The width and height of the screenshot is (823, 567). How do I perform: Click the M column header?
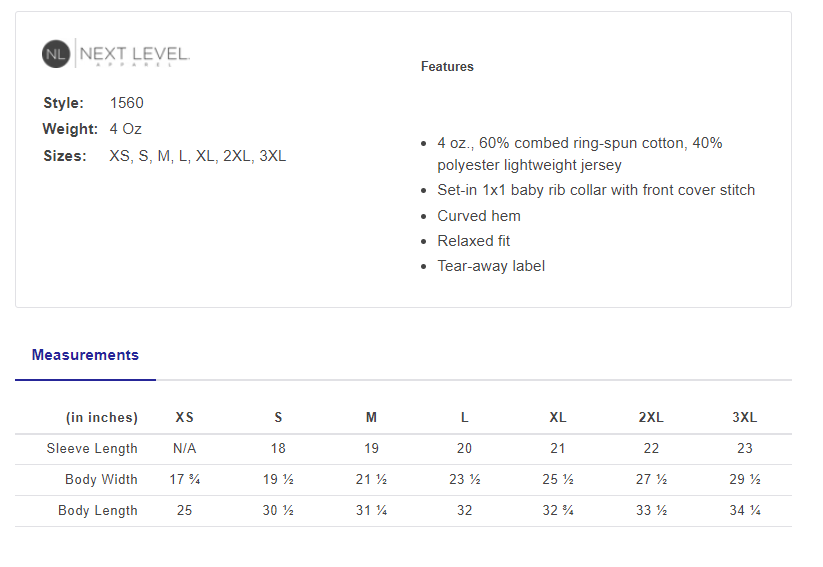pyautogui.click(x=371, y=418)
